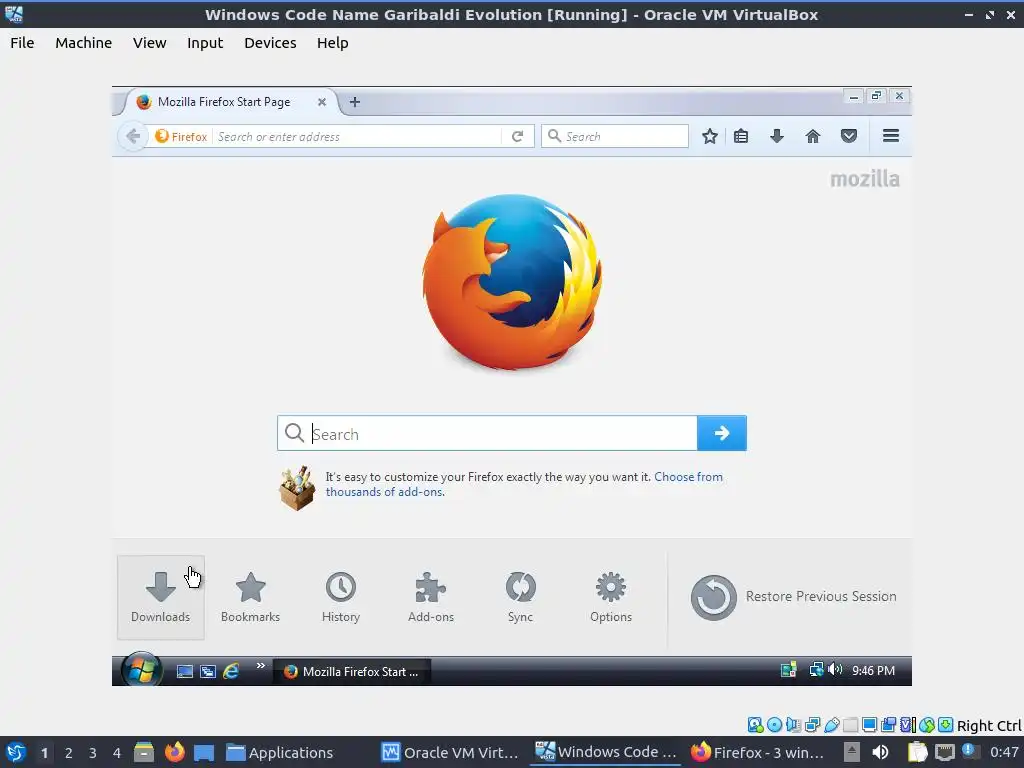Click the Windows Vista Start orb
Viewport: 1024px width, 768px height.
141,670
